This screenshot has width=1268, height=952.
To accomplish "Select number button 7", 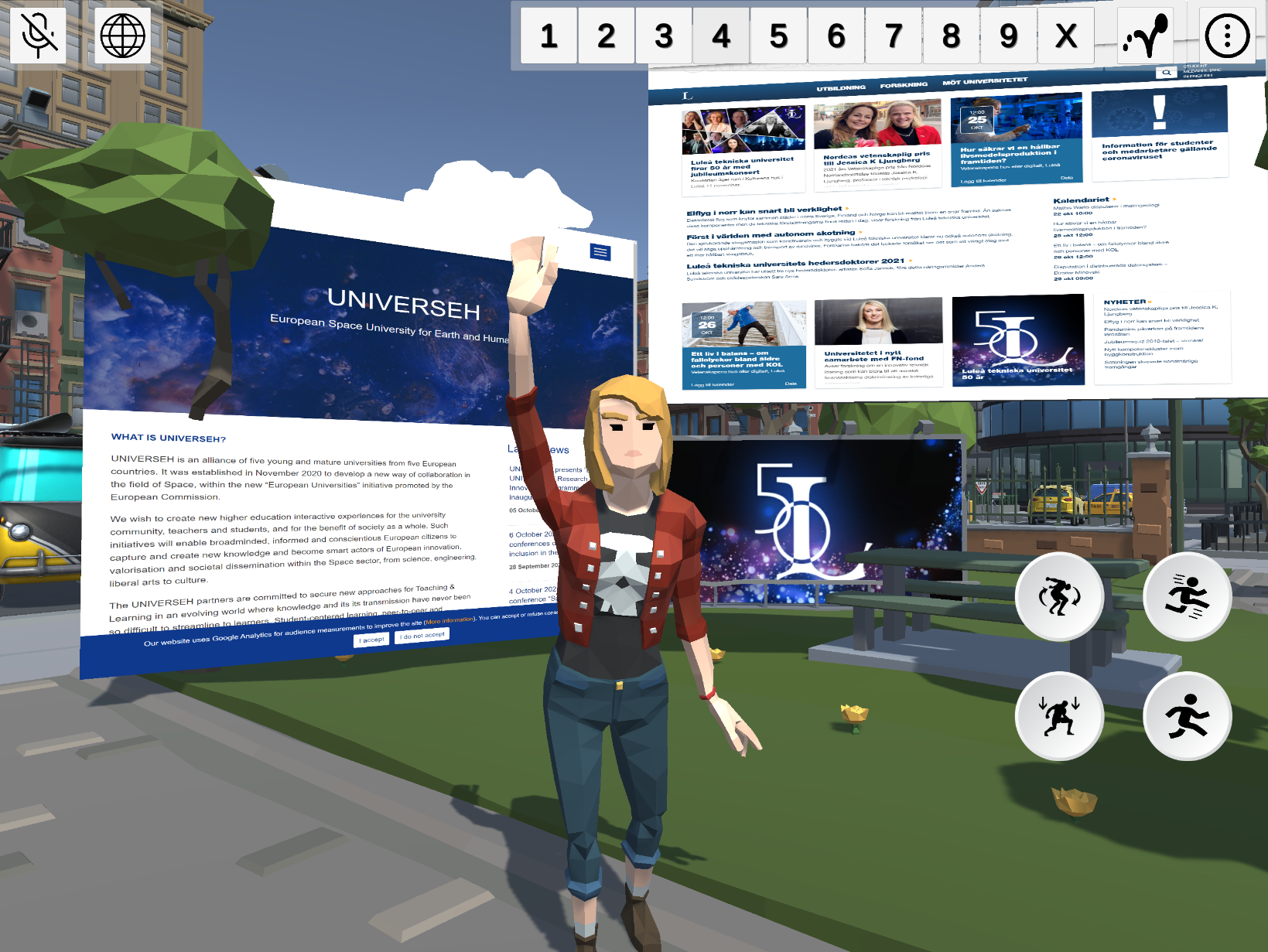I will point(894,36).
